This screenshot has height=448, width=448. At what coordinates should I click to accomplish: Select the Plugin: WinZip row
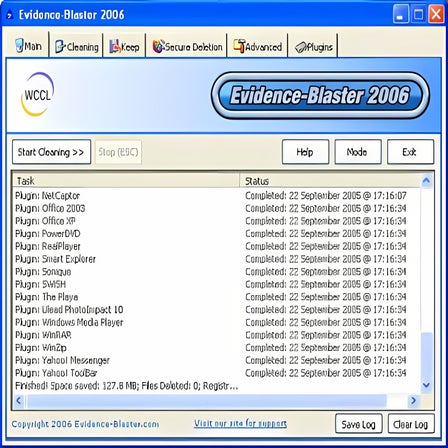click(216, 348)
